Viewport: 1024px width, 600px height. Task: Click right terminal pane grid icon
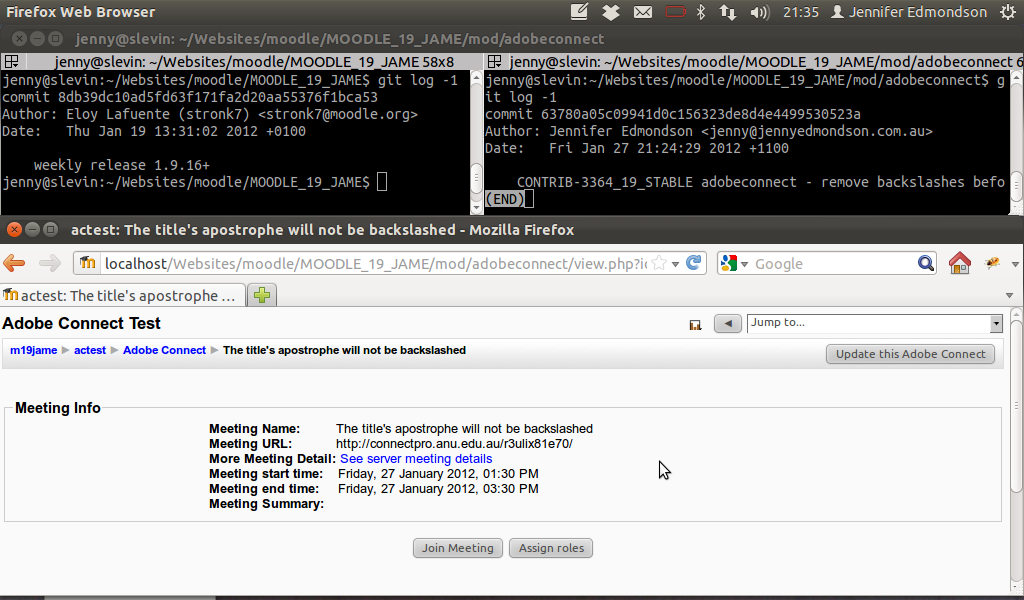click(x=494, y=62)
